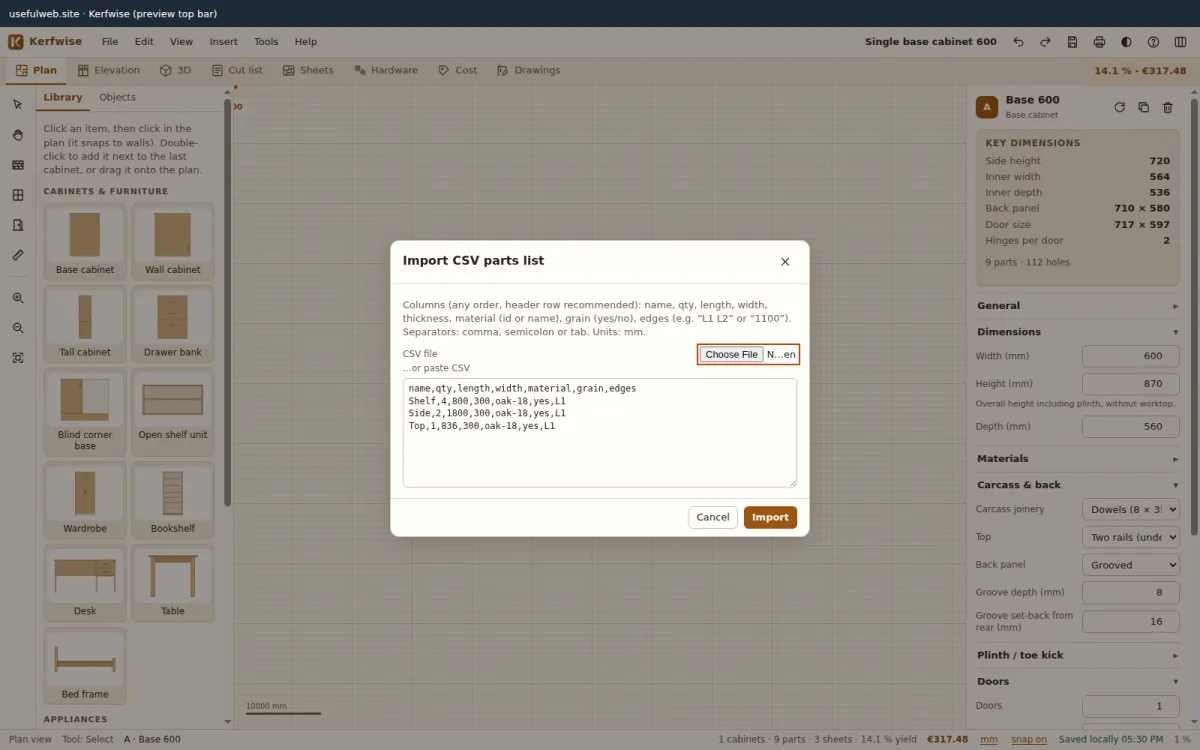Image resolution: width=1200 pixels, height=750 pixels.
Task: Open the Library panel tab
Action: coord(62,97)
